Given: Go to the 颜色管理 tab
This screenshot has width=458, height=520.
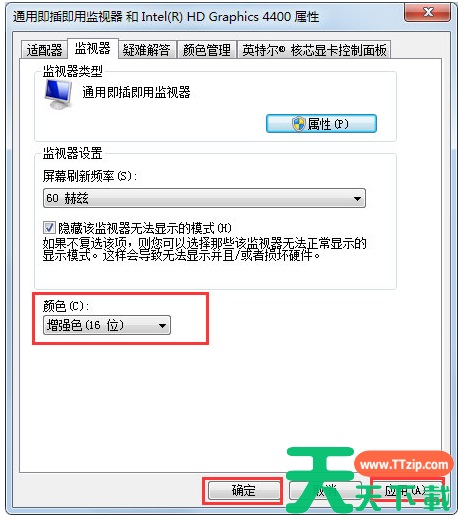Looking at the screenshot, I should (x=207, y=50).
